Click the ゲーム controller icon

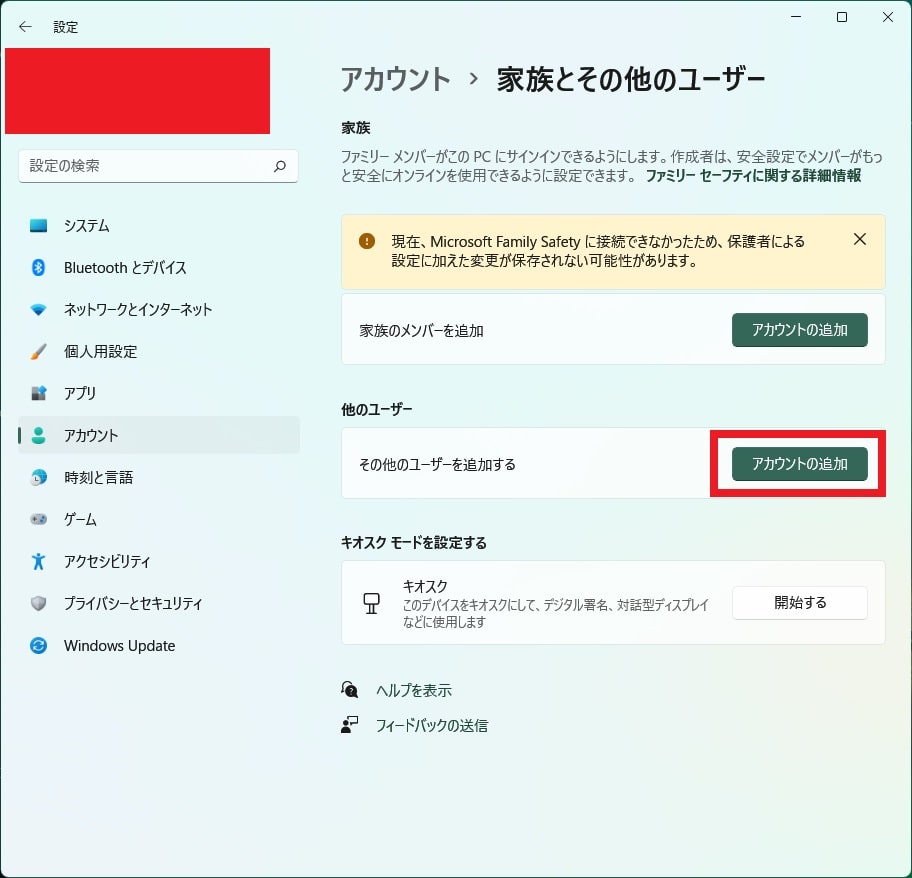pos(38,519)
